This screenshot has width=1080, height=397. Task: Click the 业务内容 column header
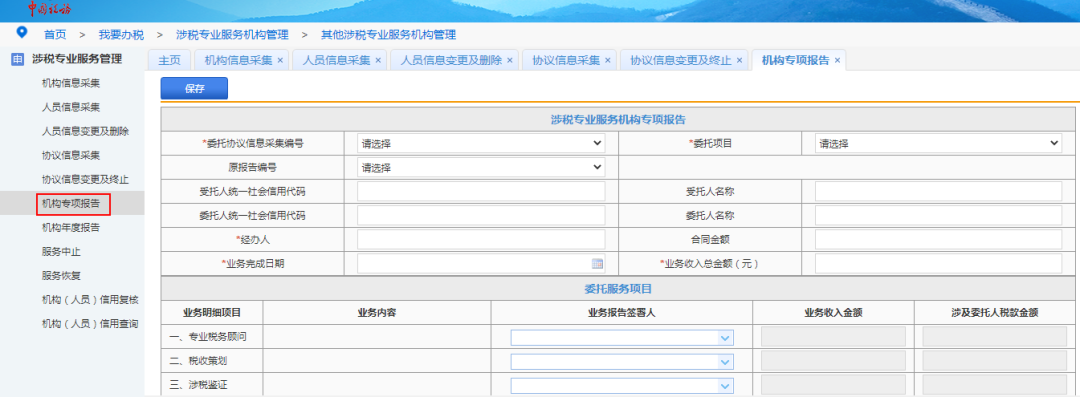(x=376, y=312)
